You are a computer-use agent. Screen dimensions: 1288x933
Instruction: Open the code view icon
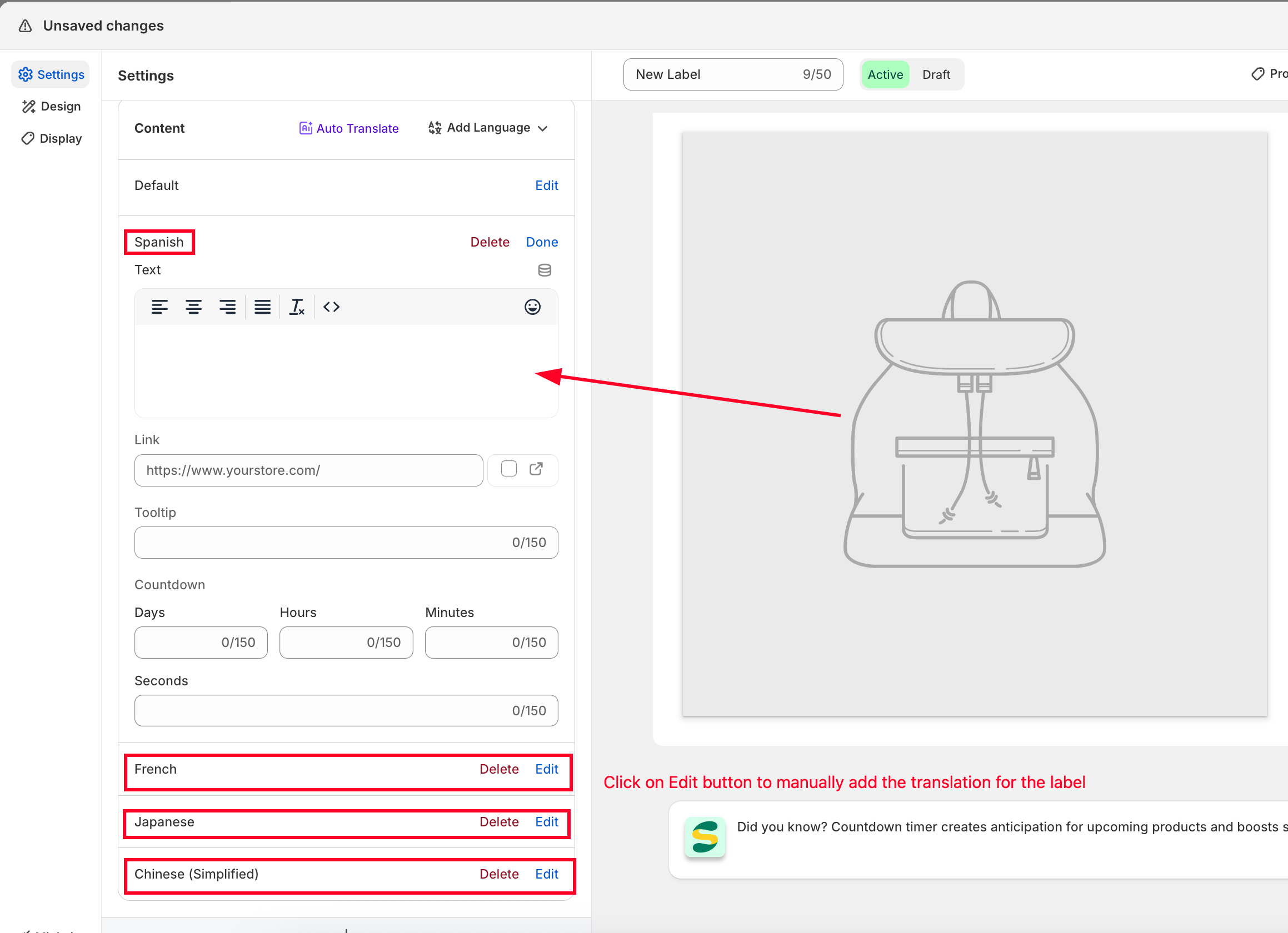pos(332,307)
